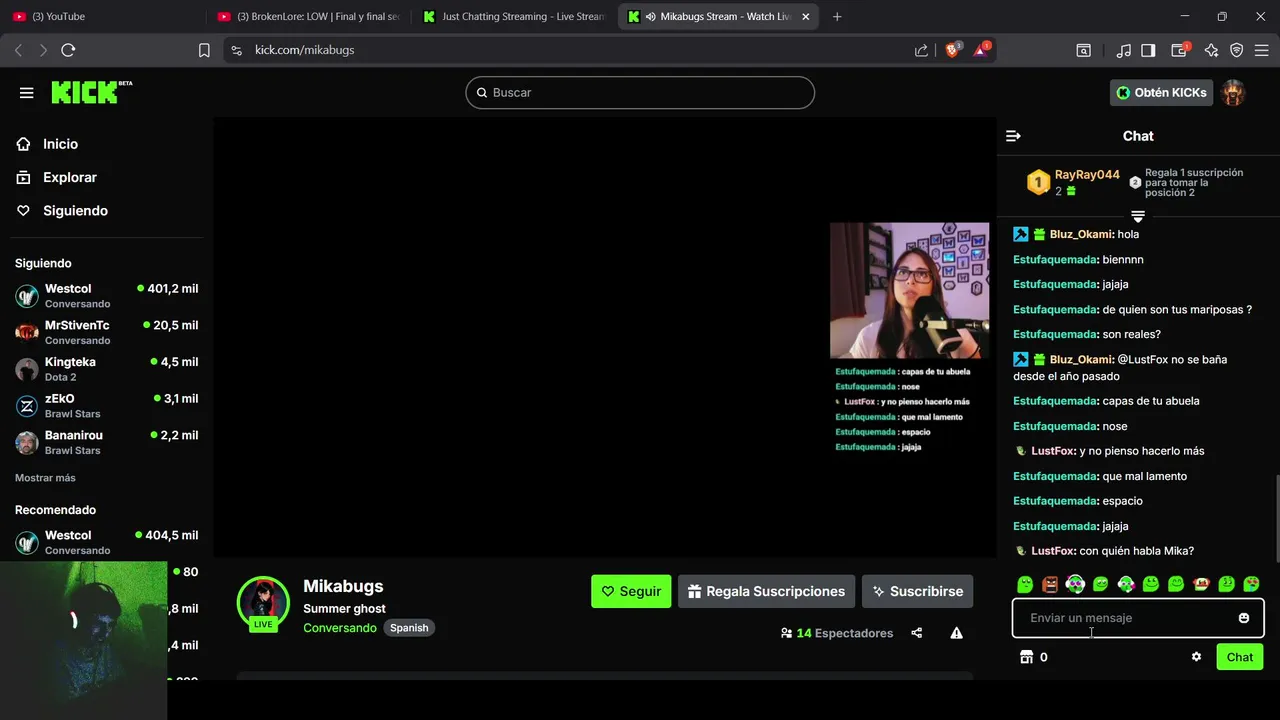
Task: Send message with the green Chat button
Action: click(1240, 657)
